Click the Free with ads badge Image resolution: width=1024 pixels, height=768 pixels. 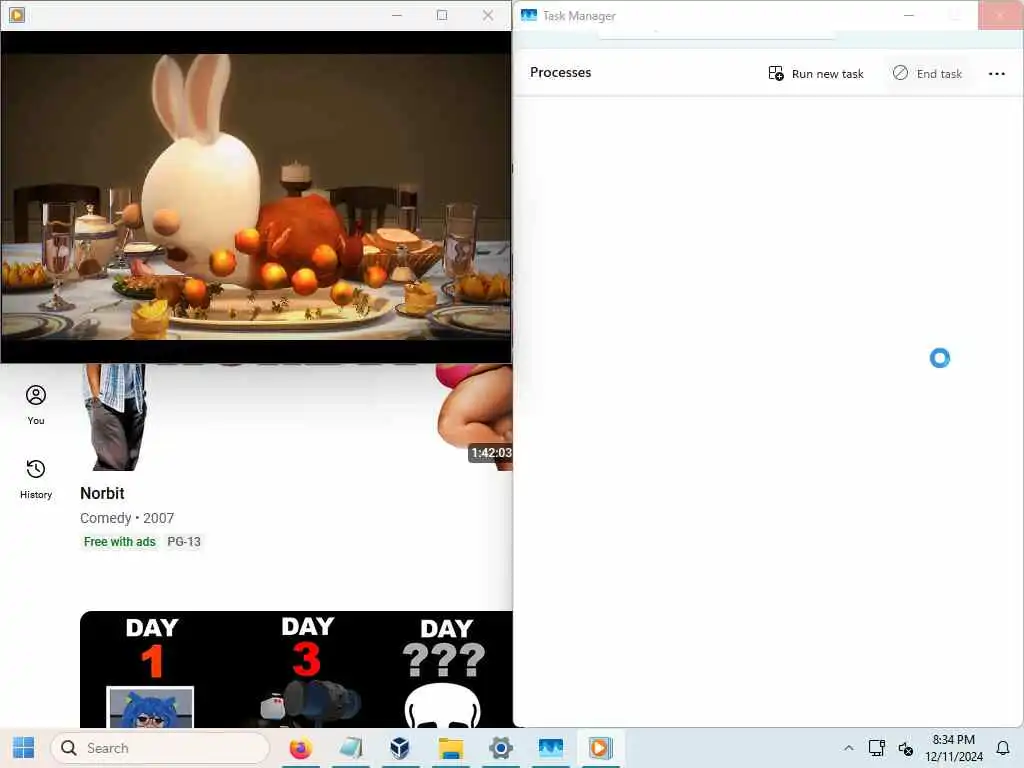point(120,541)
